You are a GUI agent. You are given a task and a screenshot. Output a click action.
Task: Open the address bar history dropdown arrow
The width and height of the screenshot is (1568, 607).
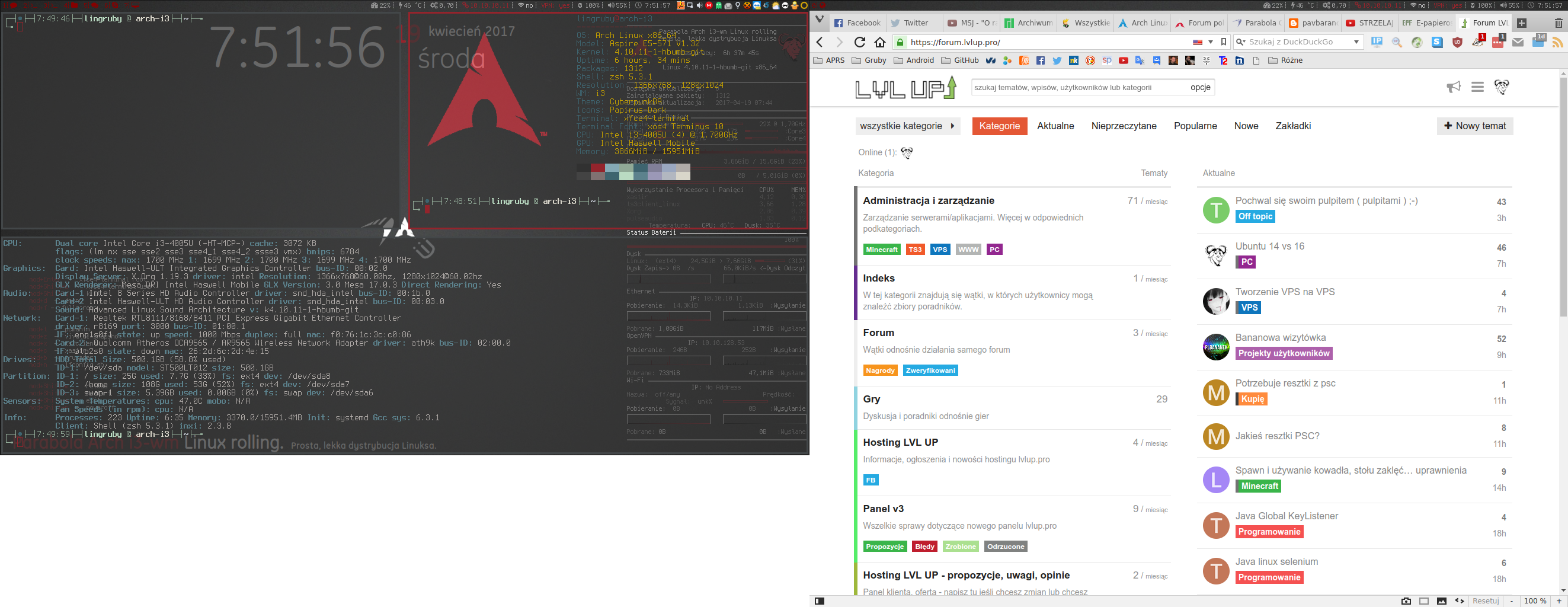[x=1211, y=42]
